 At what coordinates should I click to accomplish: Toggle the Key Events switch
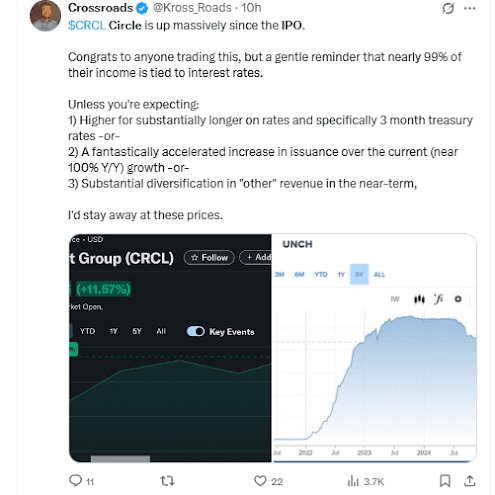[196, 331]
